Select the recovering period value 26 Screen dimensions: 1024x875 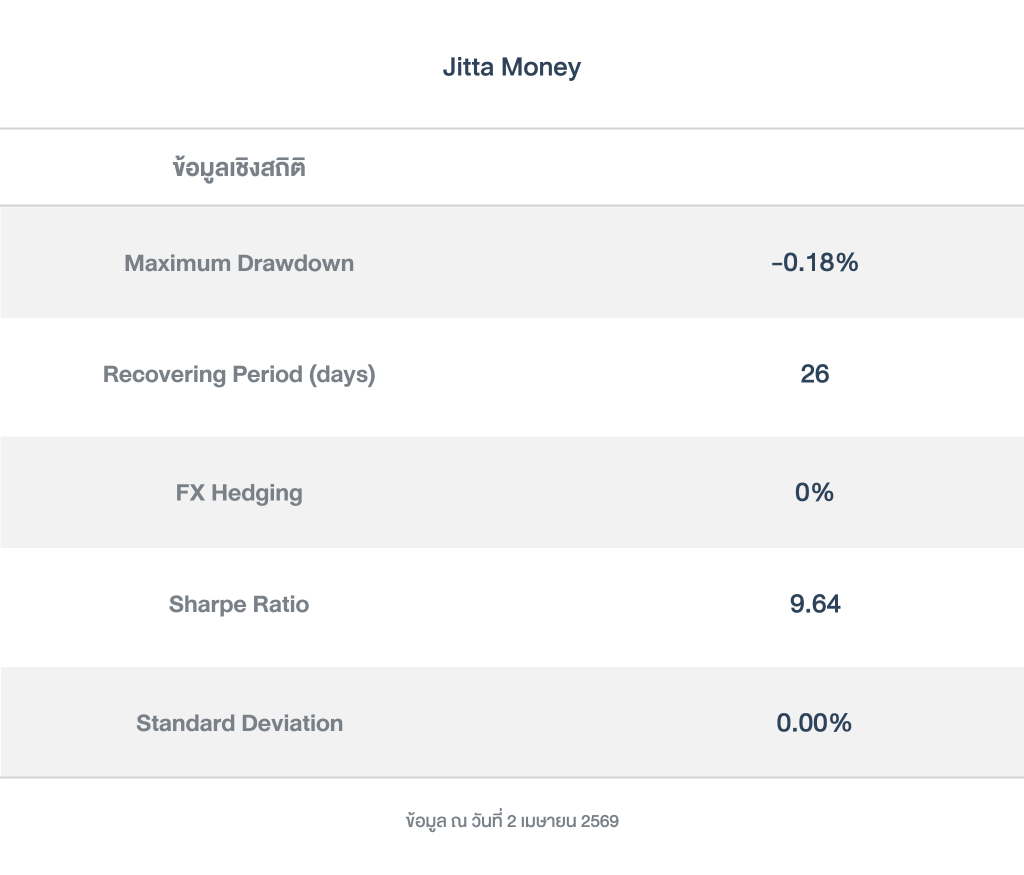[814, 375]
